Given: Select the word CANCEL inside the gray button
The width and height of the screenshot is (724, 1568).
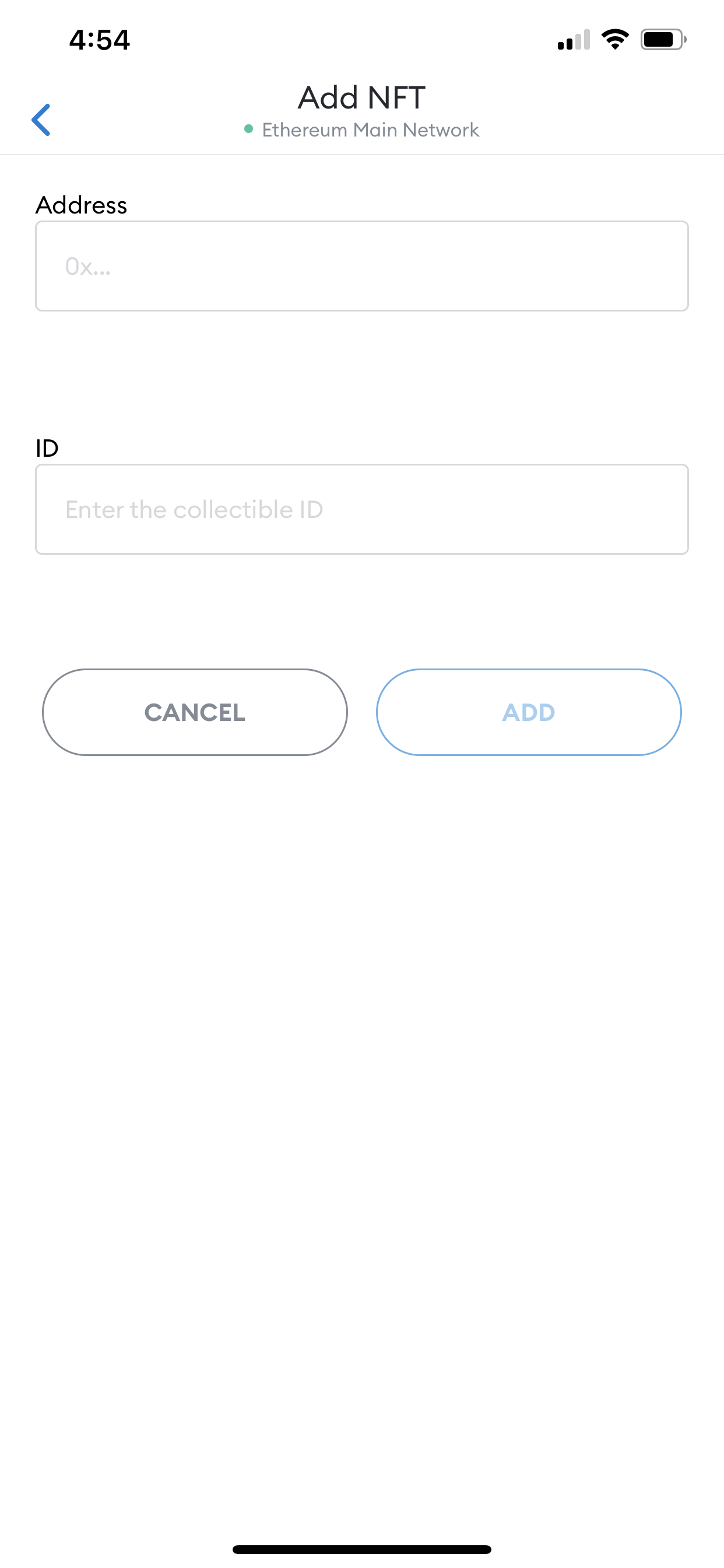Looking at the screenshot, I should pyautogui.click(x=195, y=713).
